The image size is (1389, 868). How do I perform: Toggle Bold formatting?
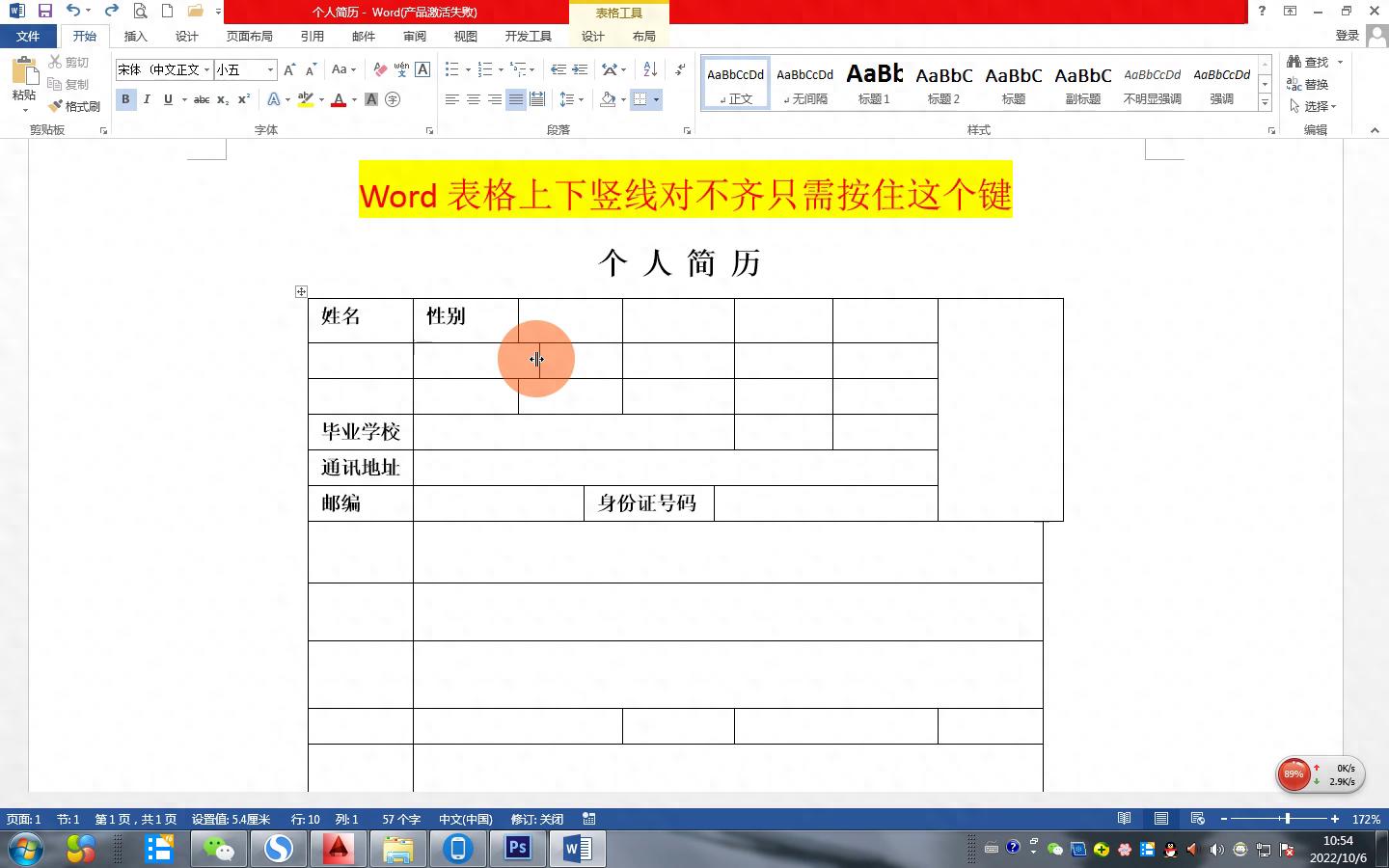tap(125, 99)
